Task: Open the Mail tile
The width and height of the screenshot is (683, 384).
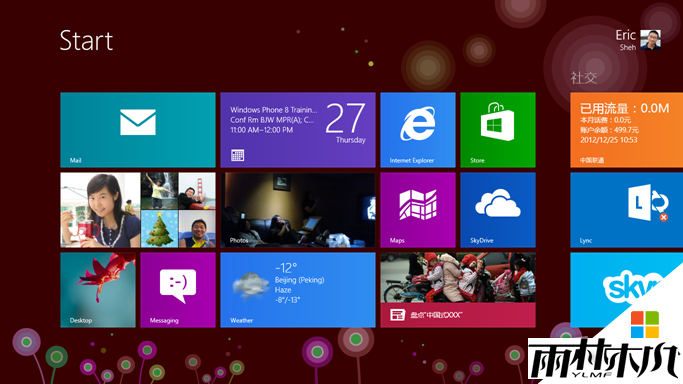Action: coord(138,130)
